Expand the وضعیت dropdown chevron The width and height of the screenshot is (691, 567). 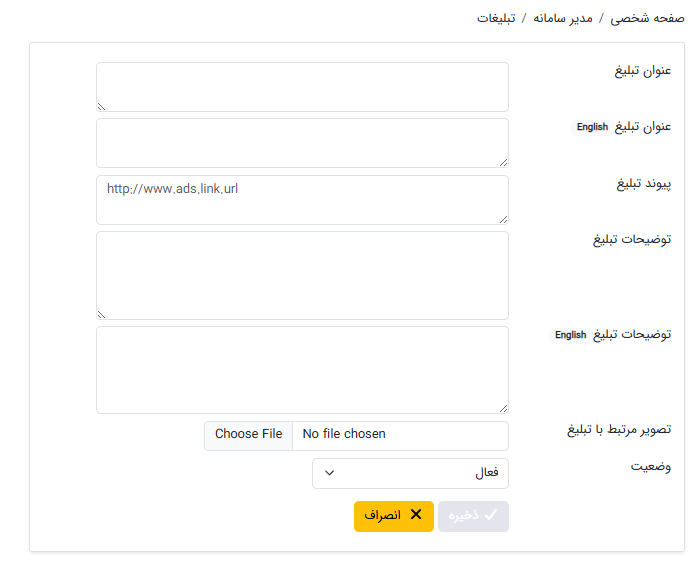click(x=330, y=473)
